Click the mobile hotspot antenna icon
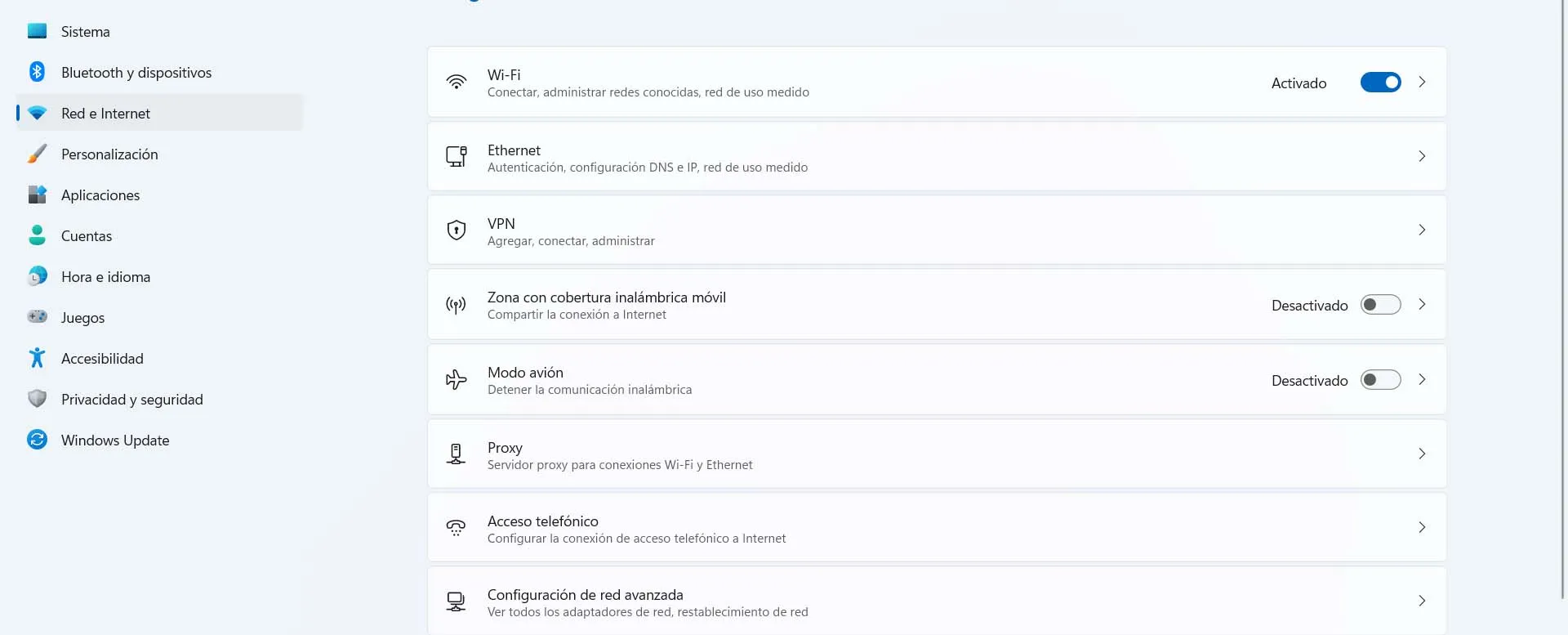The image size is (1568, 635). coord(456,305)
